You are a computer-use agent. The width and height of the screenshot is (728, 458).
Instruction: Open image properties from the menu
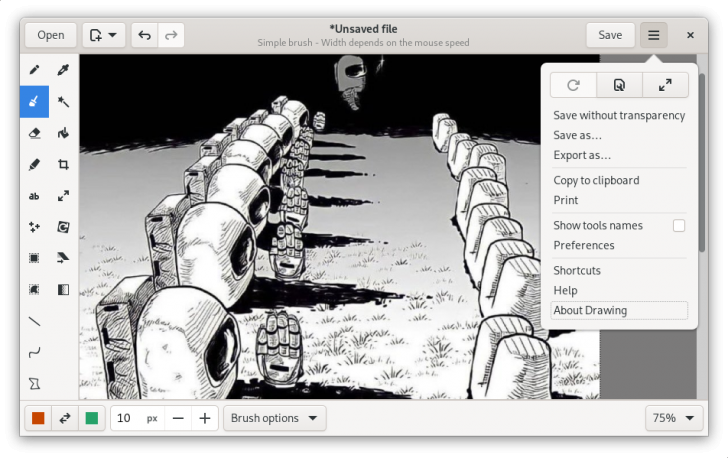click(x=619, y=85)
